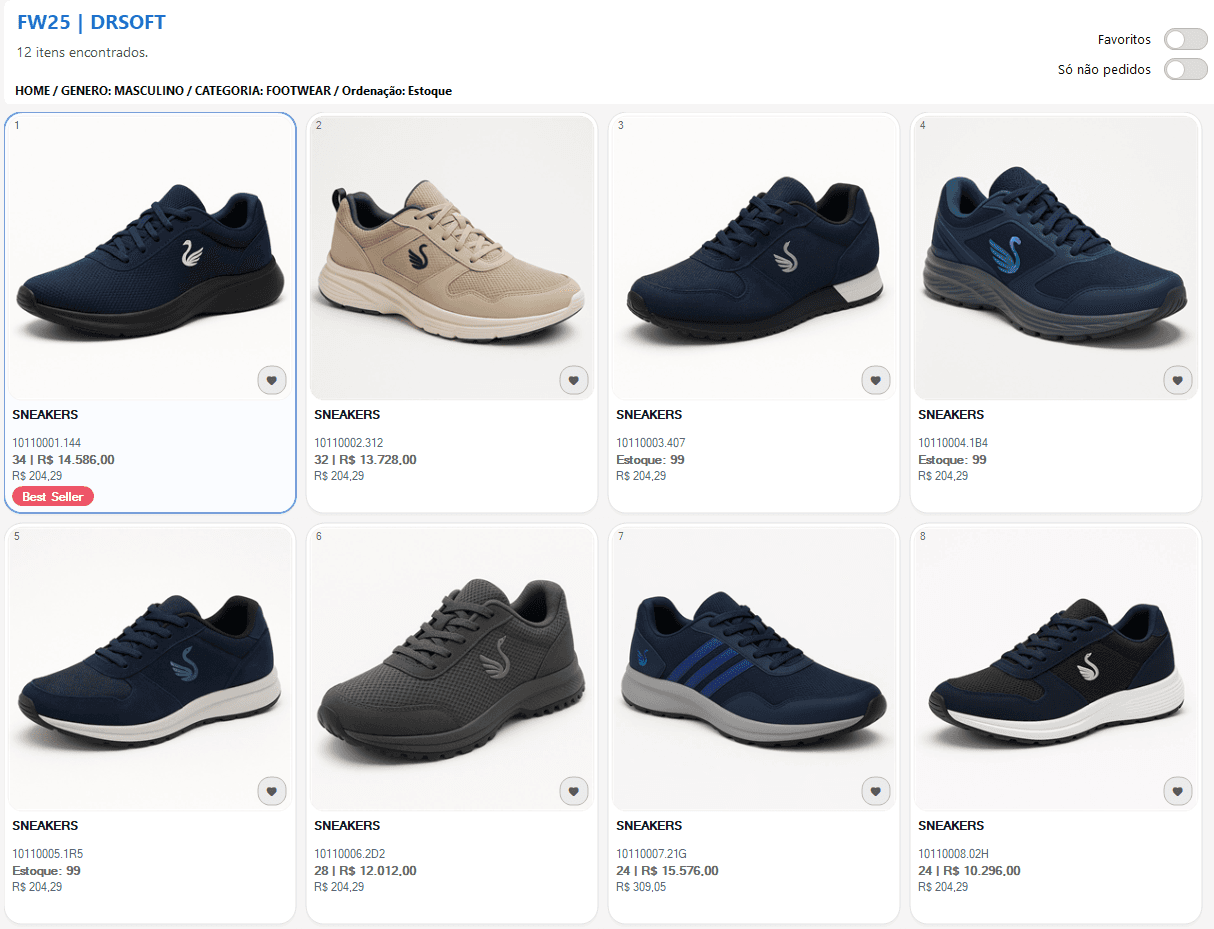Open SNEAKERS title of product 10110008.02H
Viewport: 1214px width, 929px height.
tap(951, 826)
